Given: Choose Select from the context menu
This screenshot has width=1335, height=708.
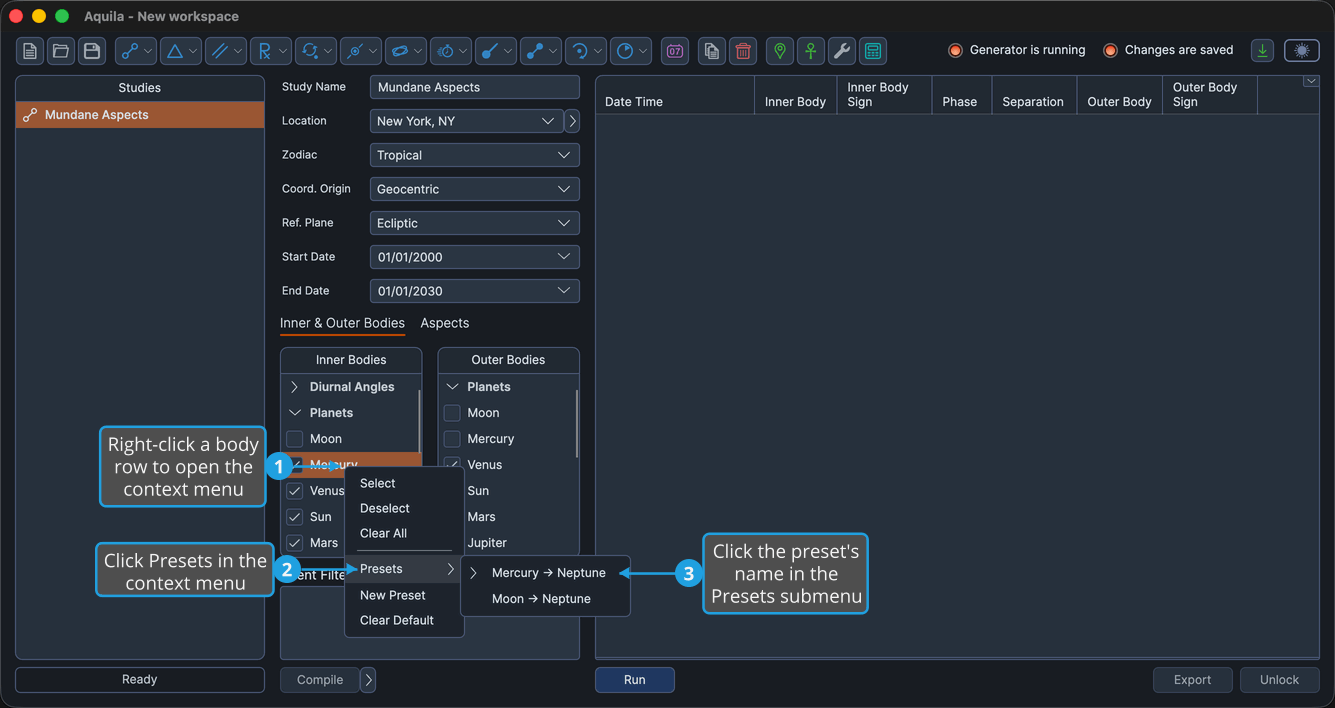Looking at the screenshot, I should point(404,483).
